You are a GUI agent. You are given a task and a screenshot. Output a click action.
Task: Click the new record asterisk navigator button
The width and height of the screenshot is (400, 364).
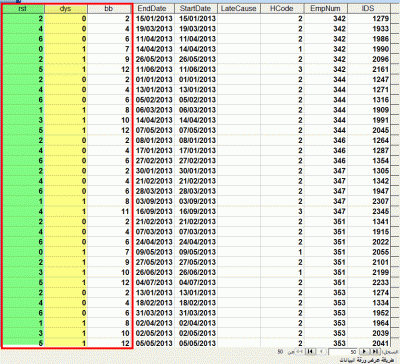pyautogui.click(x=300, y=352)
